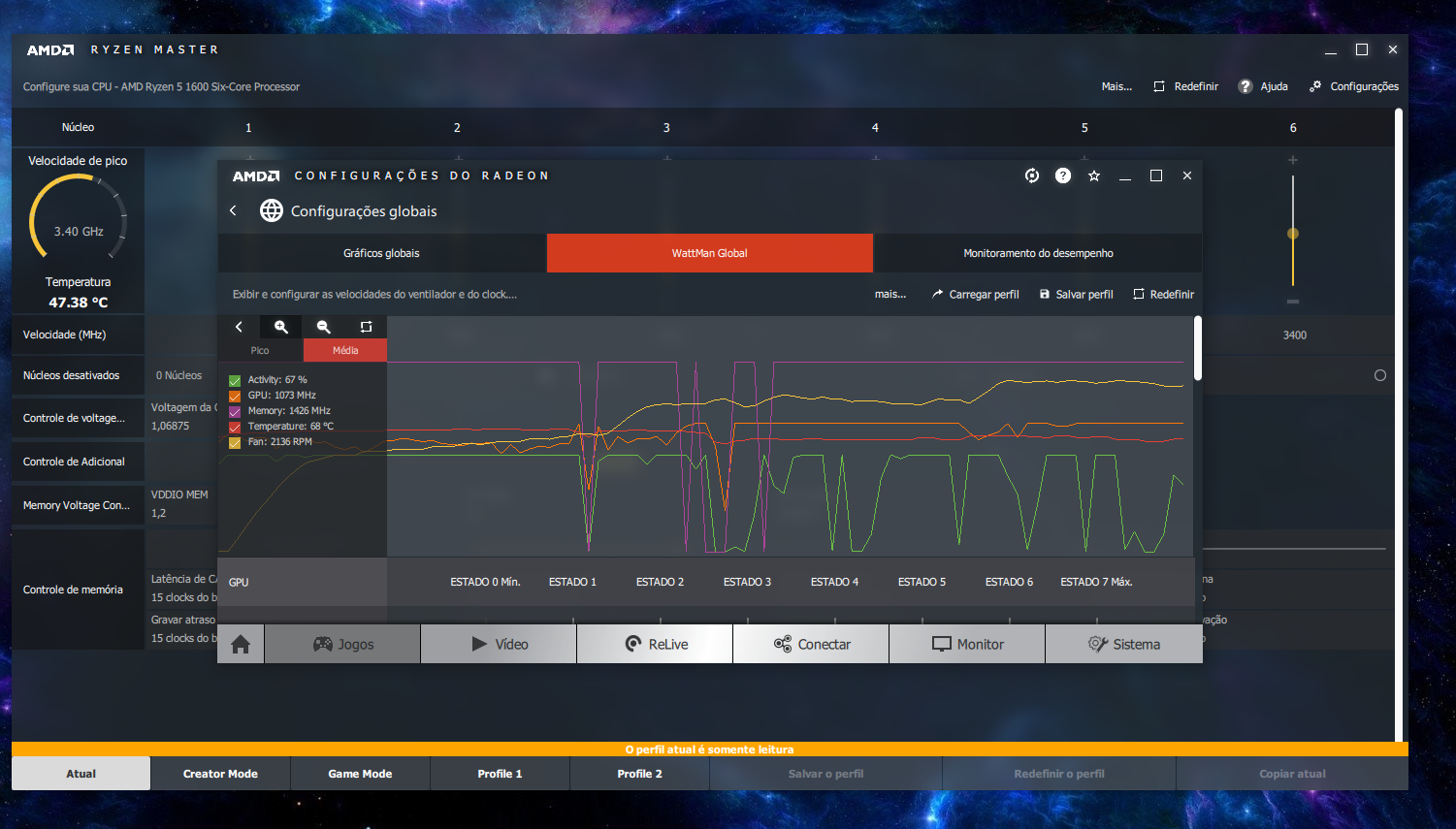The width and height of the screenshot is (1456, 829).
Task: Click the radio circle in Ryzen Master
Action: coord(1380,375)
